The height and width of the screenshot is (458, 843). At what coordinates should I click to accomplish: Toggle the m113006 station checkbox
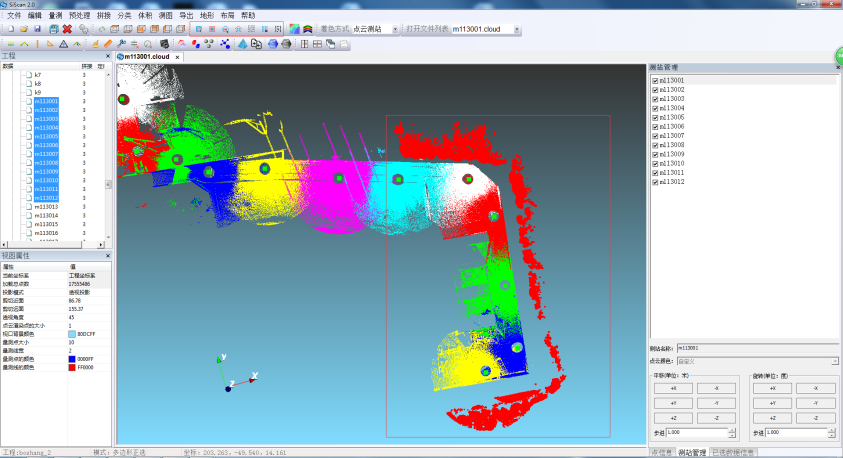pyautogui.click(x=655, y=126)
